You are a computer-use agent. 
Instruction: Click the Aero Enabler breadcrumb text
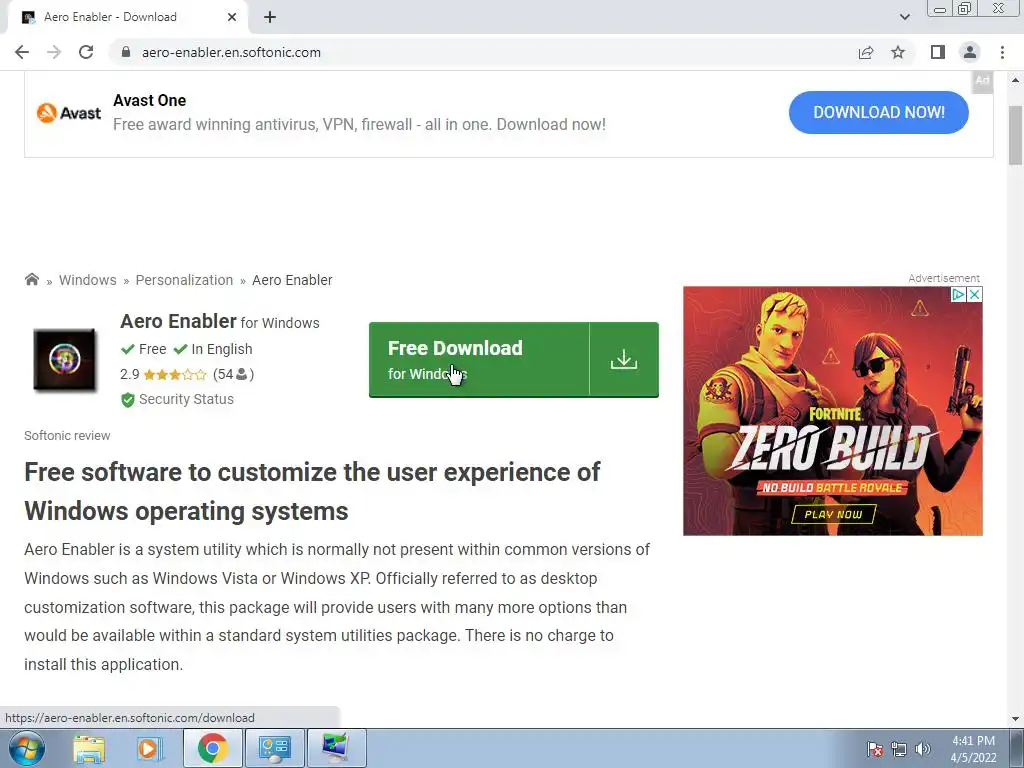point(292,280)
